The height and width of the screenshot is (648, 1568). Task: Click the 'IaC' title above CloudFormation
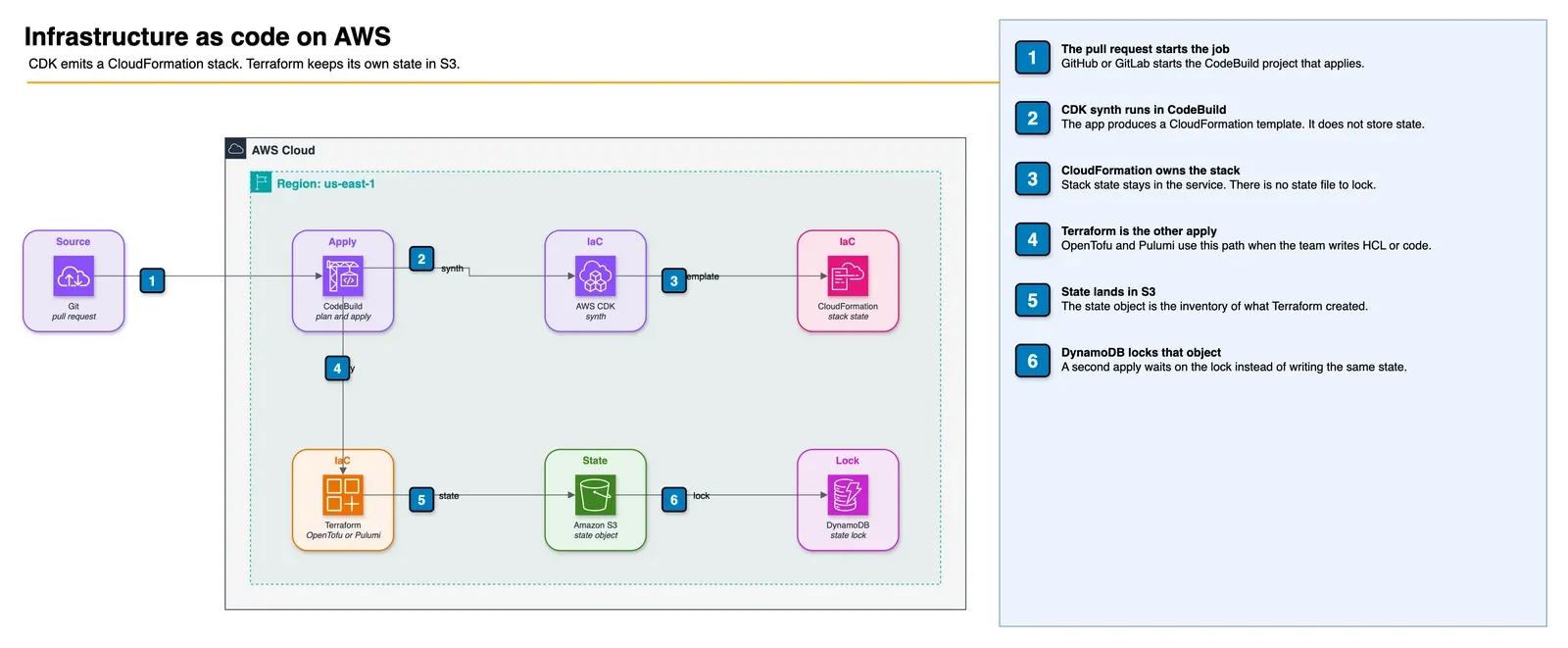click(848, 241)
